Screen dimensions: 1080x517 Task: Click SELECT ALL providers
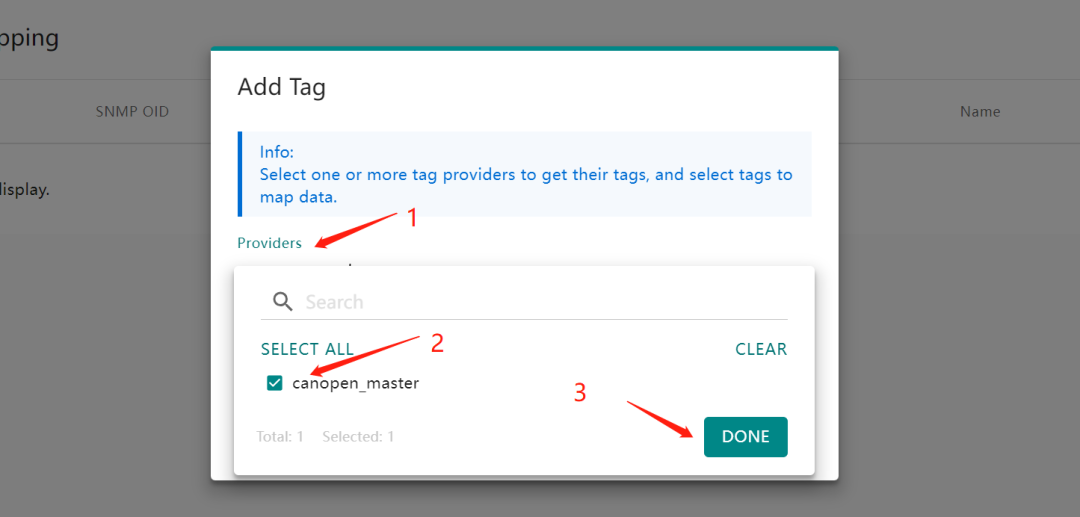click(x=307, y=349)
